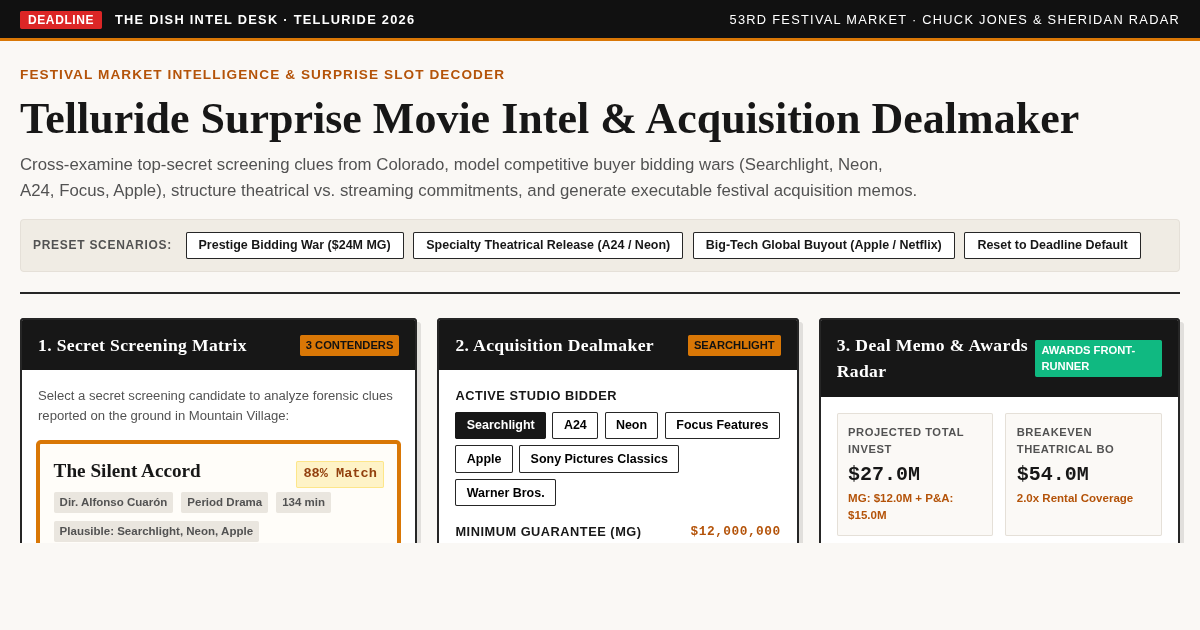Screen dimensions: 1200x630
Task: Click the Dir. Alfonso Cuarón tag
Action: 113,503
